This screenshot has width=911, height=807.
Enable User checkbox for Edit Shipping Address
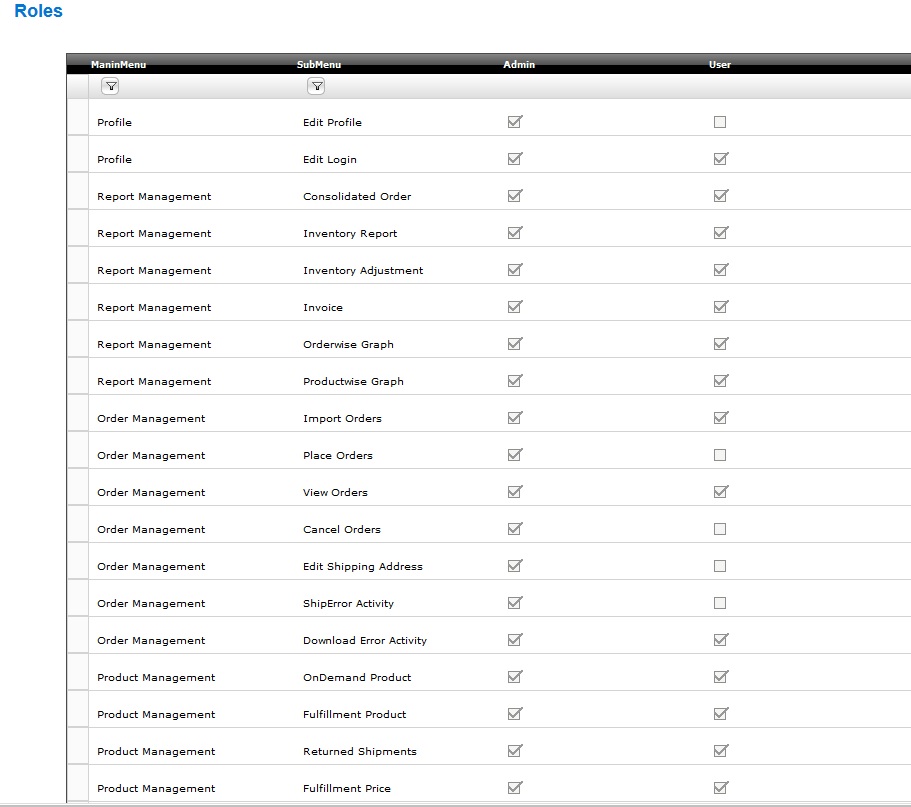click(x=720, y=566)
